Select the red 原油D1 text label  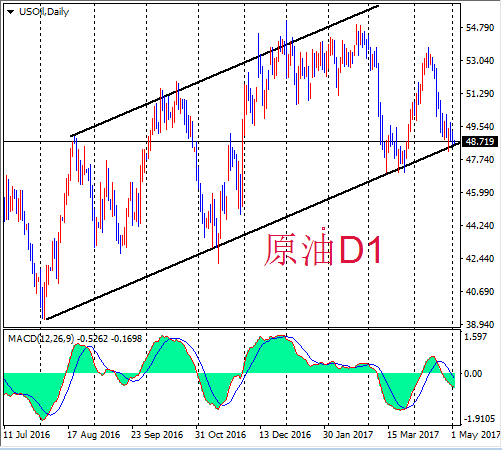[323, 249]
